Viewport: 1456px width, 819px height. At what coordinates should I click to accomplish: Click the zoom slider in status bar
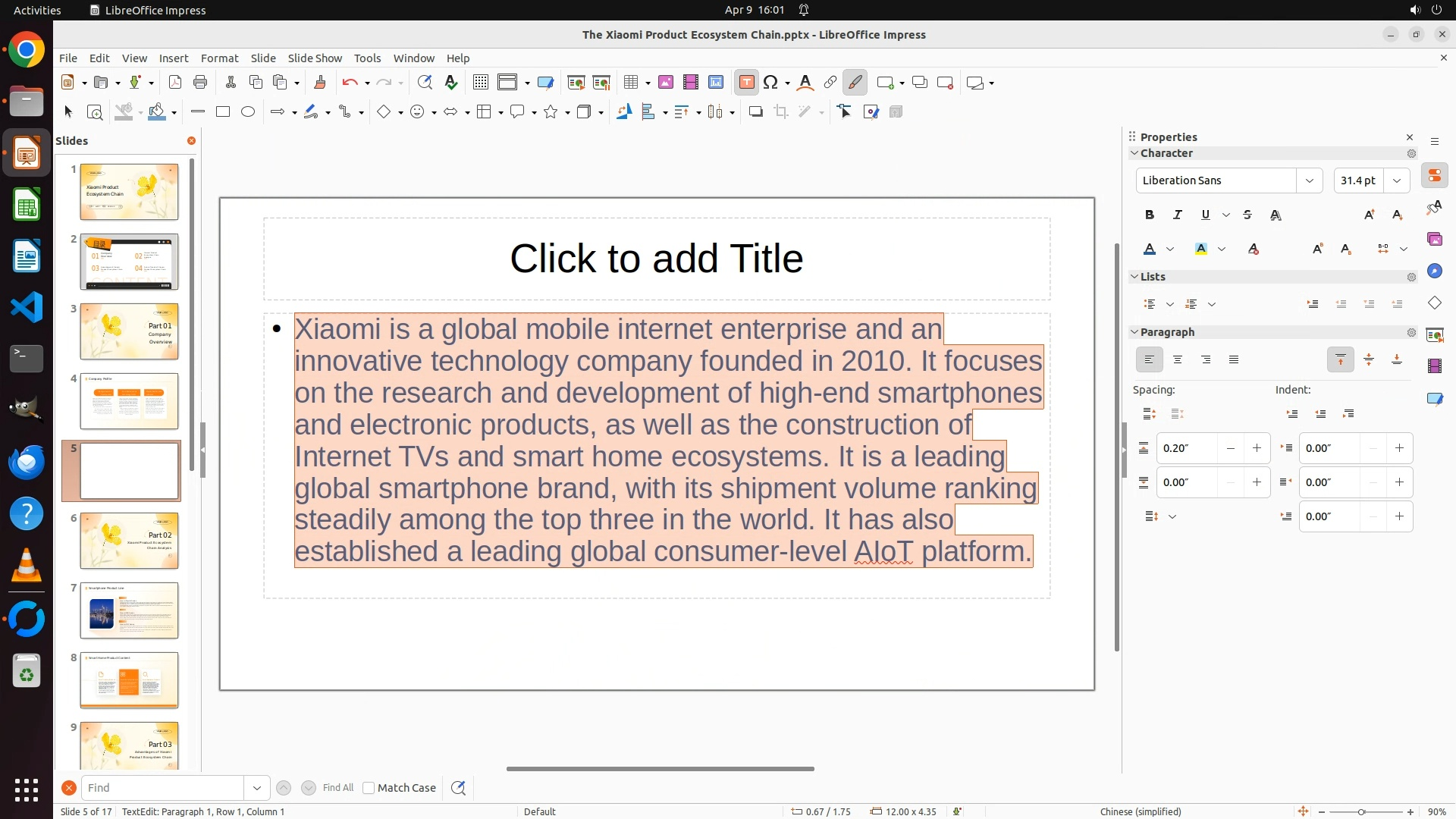point(1361,811)
